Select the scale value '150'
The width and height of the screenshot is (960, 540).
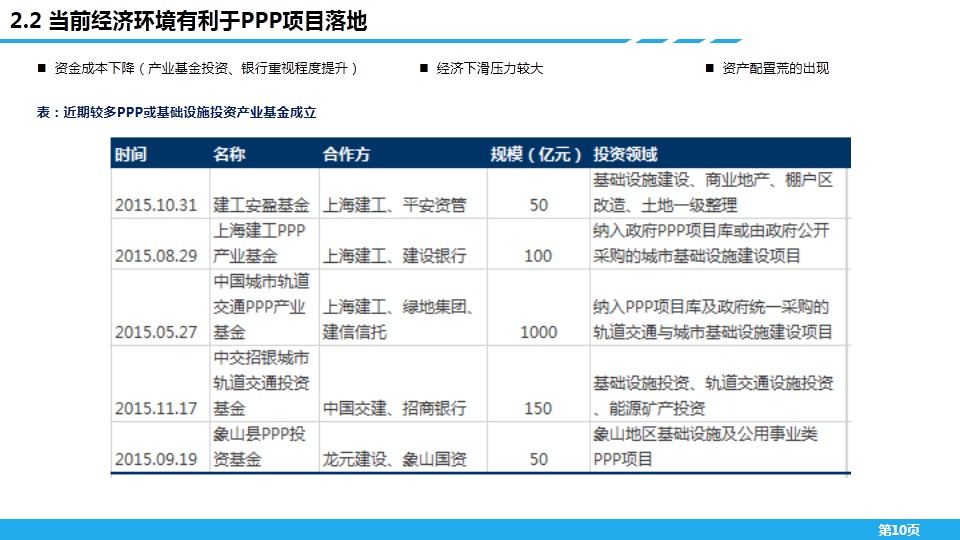tap(538, 408)
